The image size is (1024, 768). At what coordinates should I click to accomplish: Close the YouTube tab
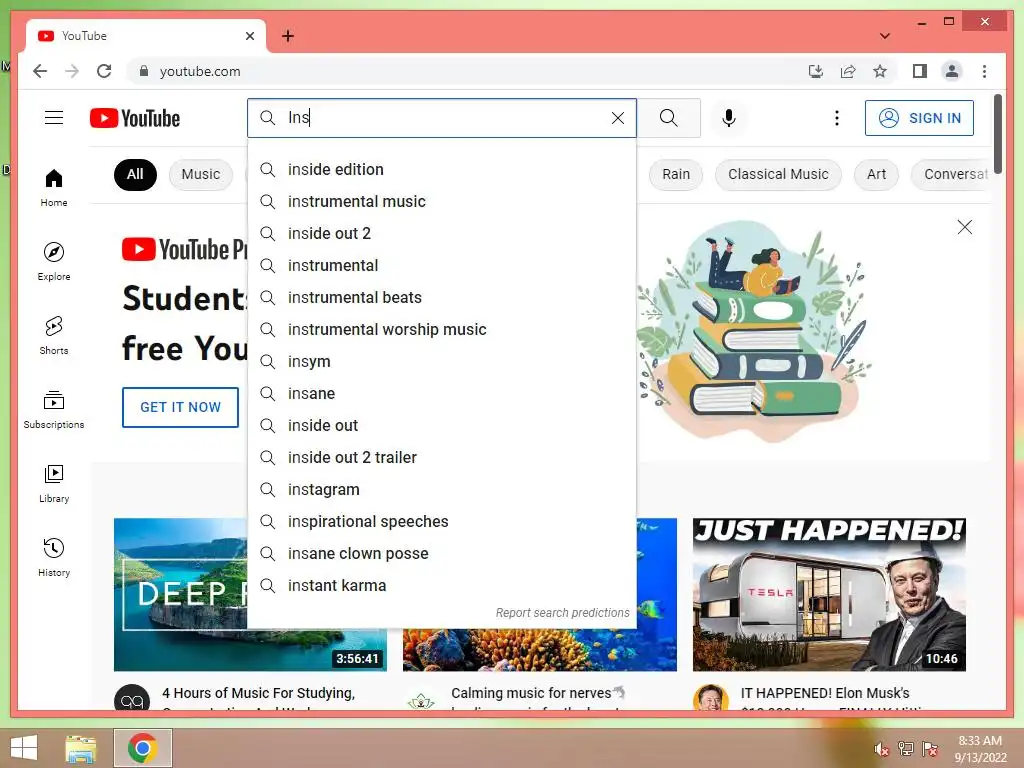(249, 36)
